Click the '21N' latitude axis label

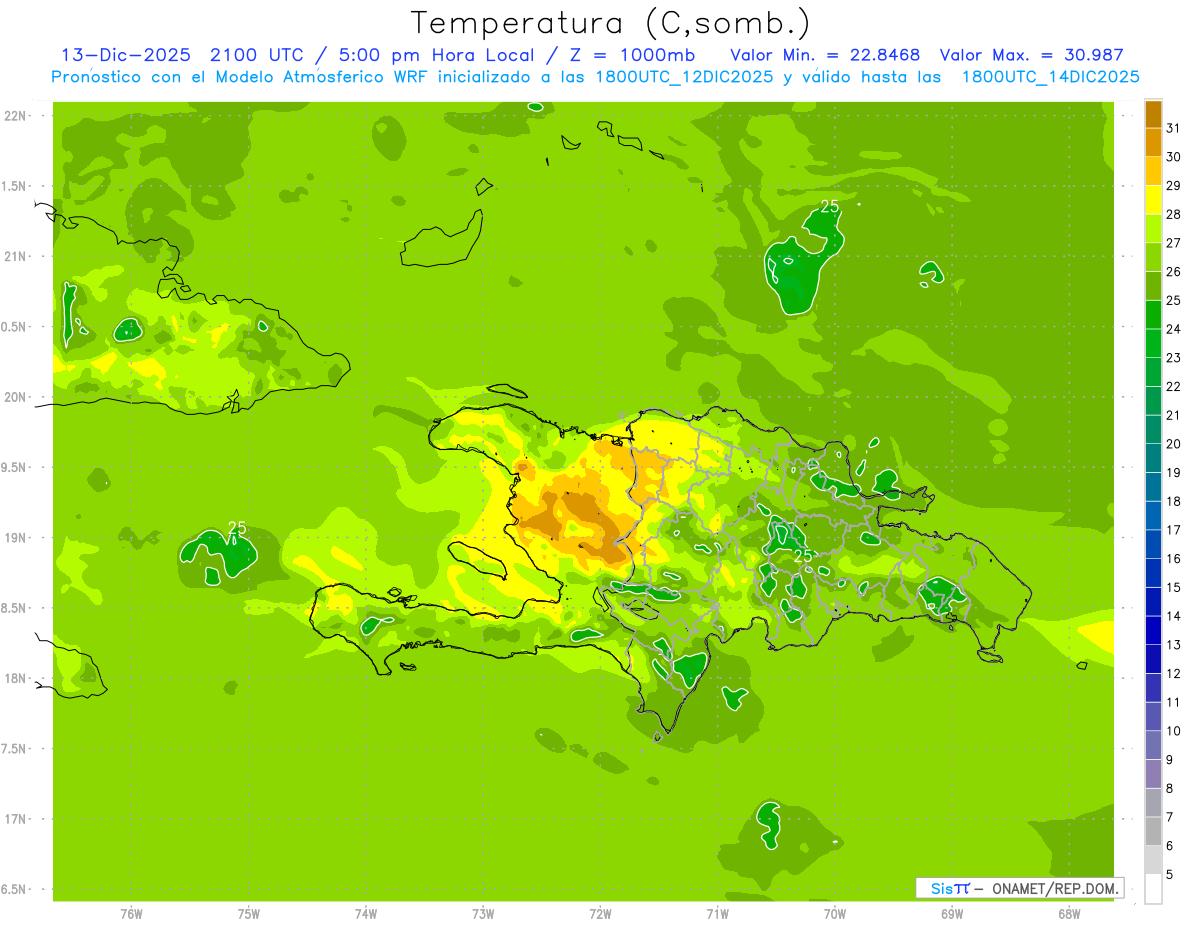pos(16,256)
